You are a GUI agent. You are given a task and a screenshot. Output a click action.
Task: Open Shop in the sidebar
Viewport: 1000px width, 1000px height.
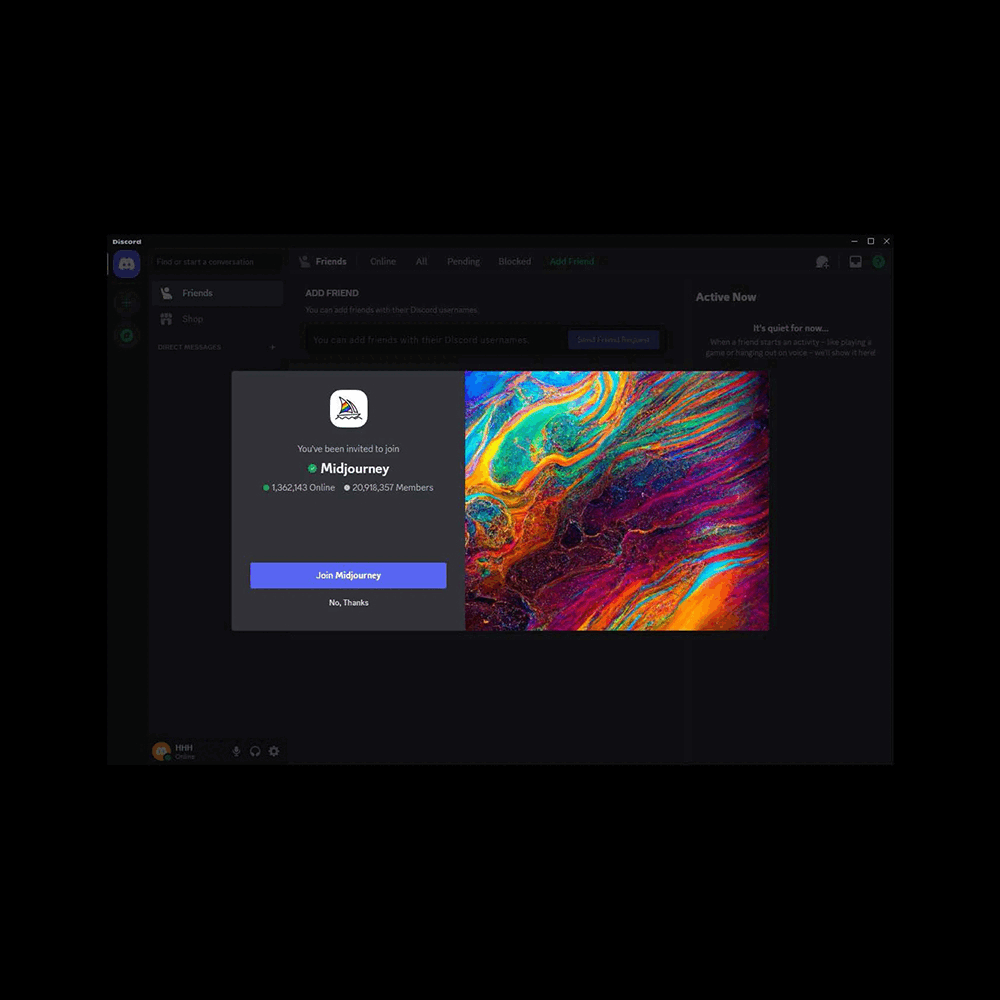pos(193,319)
